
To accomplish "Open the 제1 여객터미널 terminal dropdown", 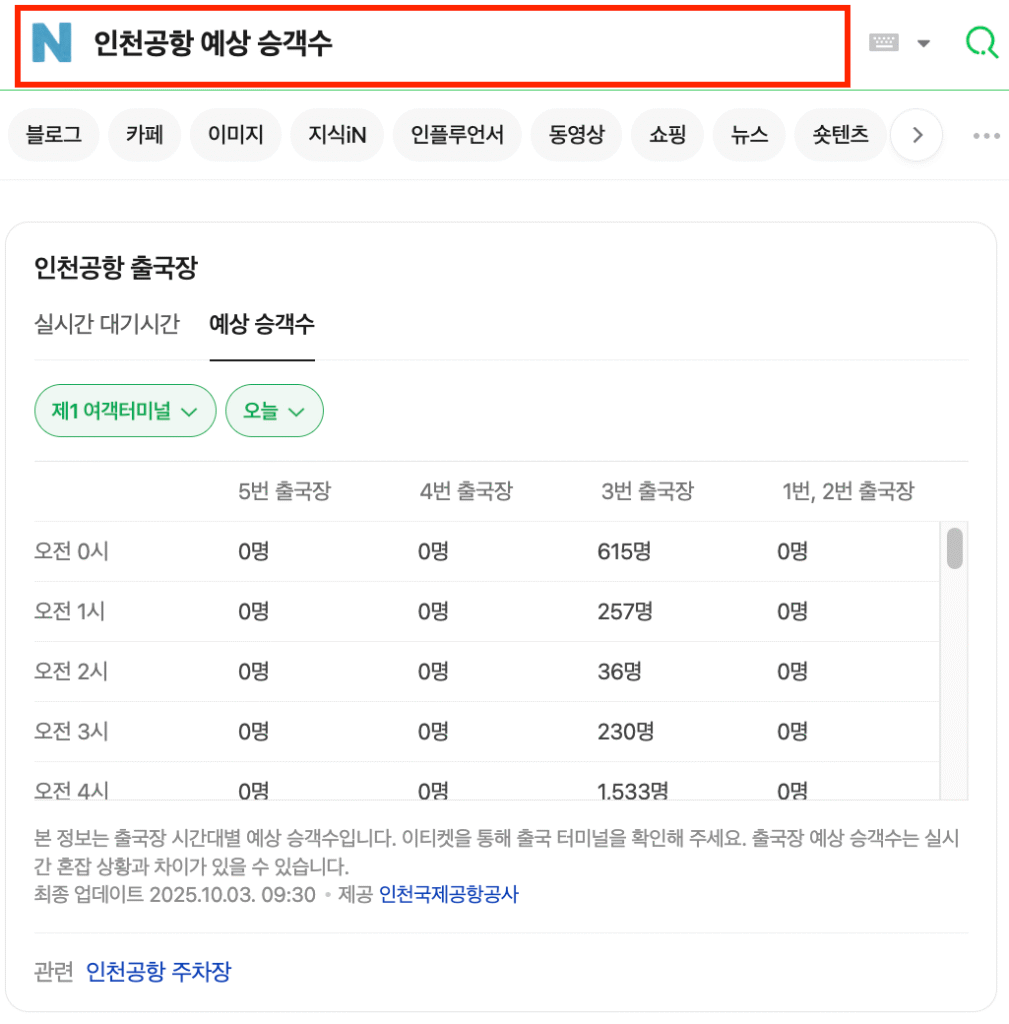I will coord(125,411).
